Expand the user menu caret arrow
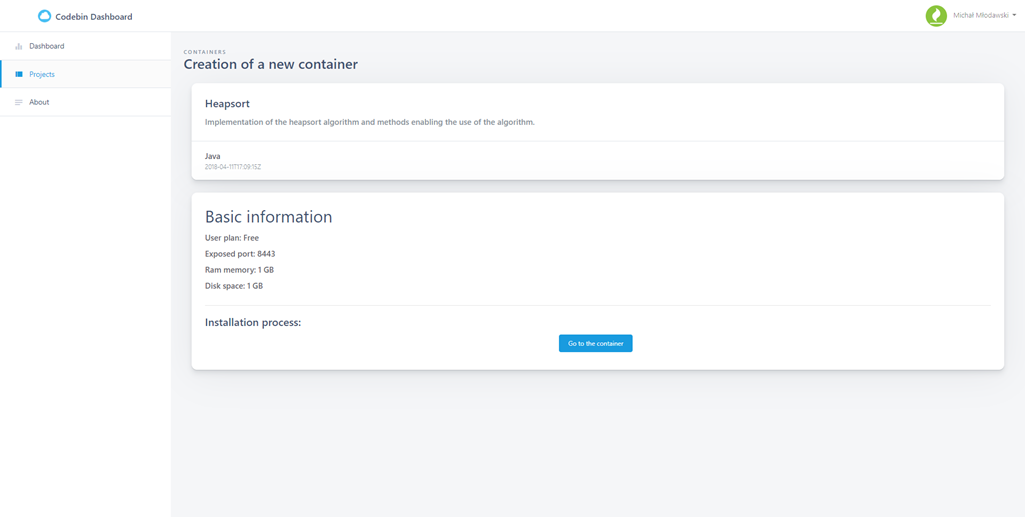1025x517 pixels. pyautogui.click(x=1014, y=16)
